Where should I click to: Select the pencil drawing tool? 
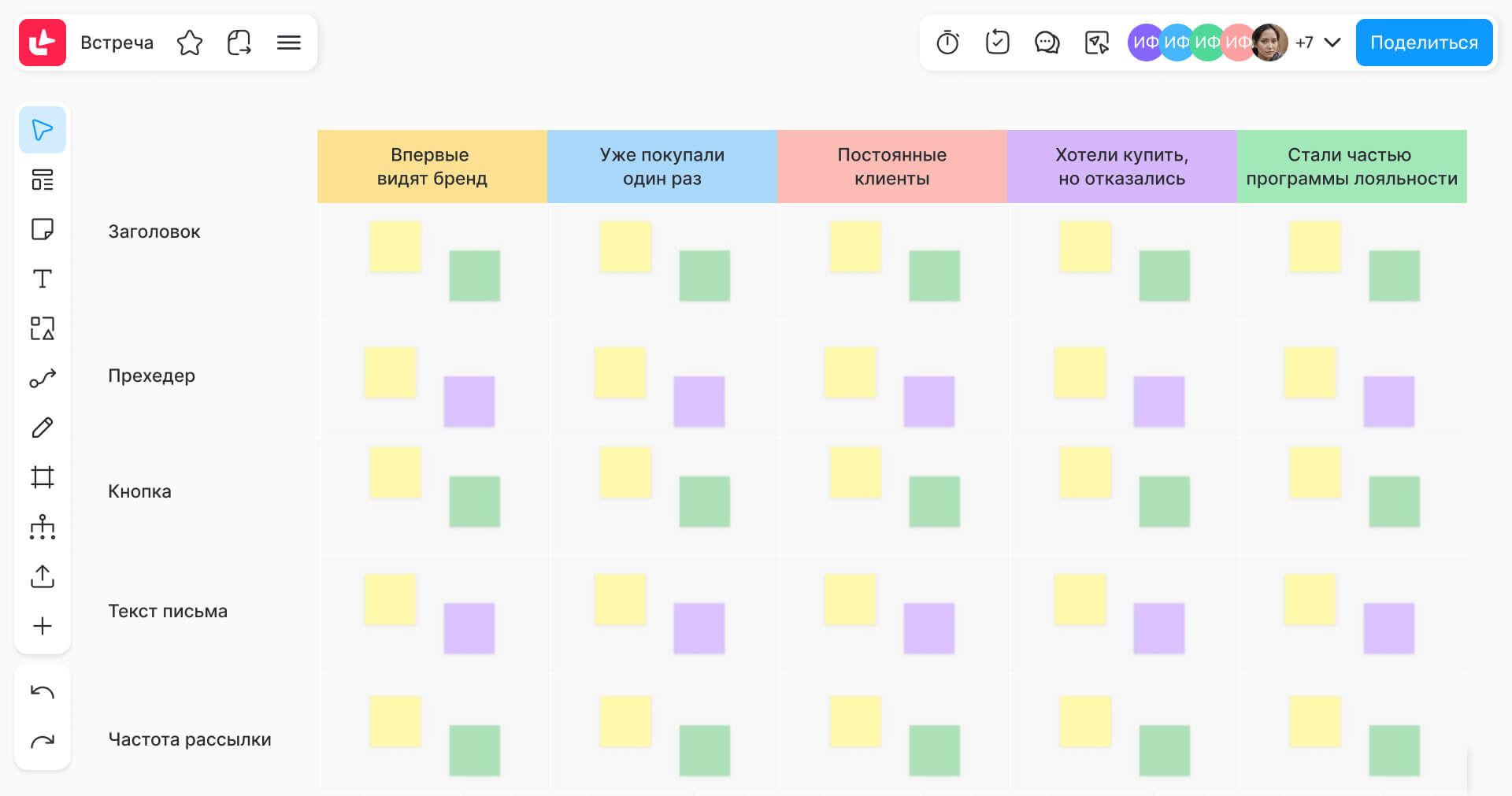click(43, 428)
